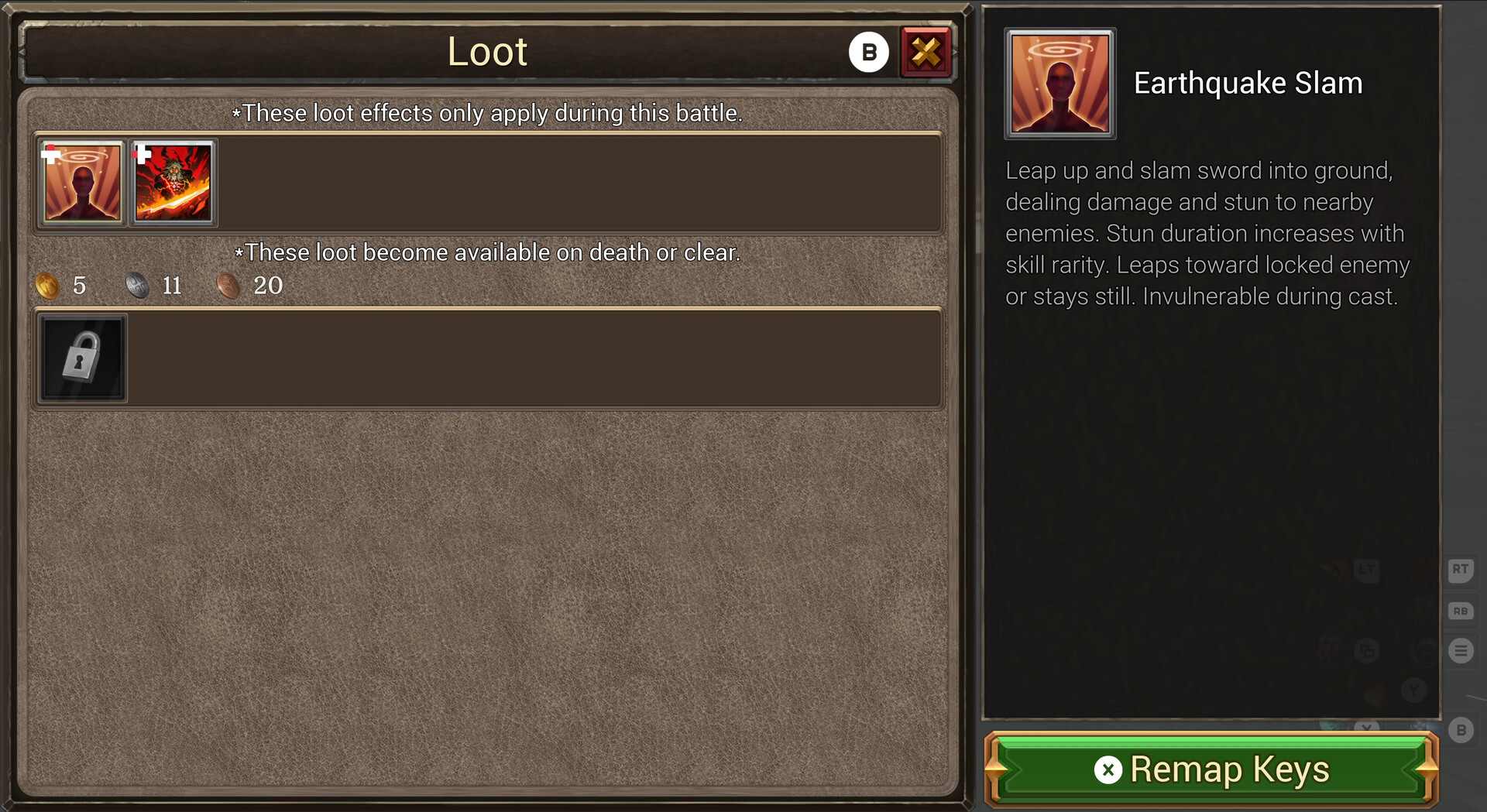Close the Loot window with red X
The width and height of the screenshot is (1487, 812).
[x=926, y=53]
